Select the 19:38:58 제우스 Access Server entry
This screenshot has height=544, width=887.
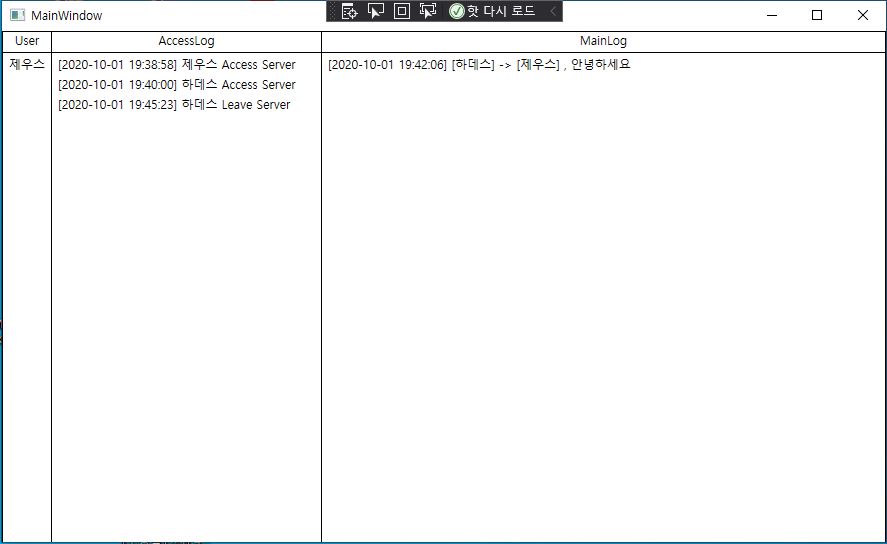pyautogui.click(x=176, y=65)
